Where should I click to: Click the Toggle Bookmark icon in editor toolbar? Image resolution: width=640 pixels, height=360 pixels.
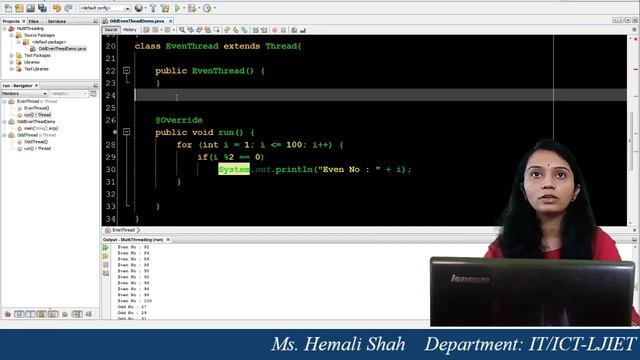[244, 30]
